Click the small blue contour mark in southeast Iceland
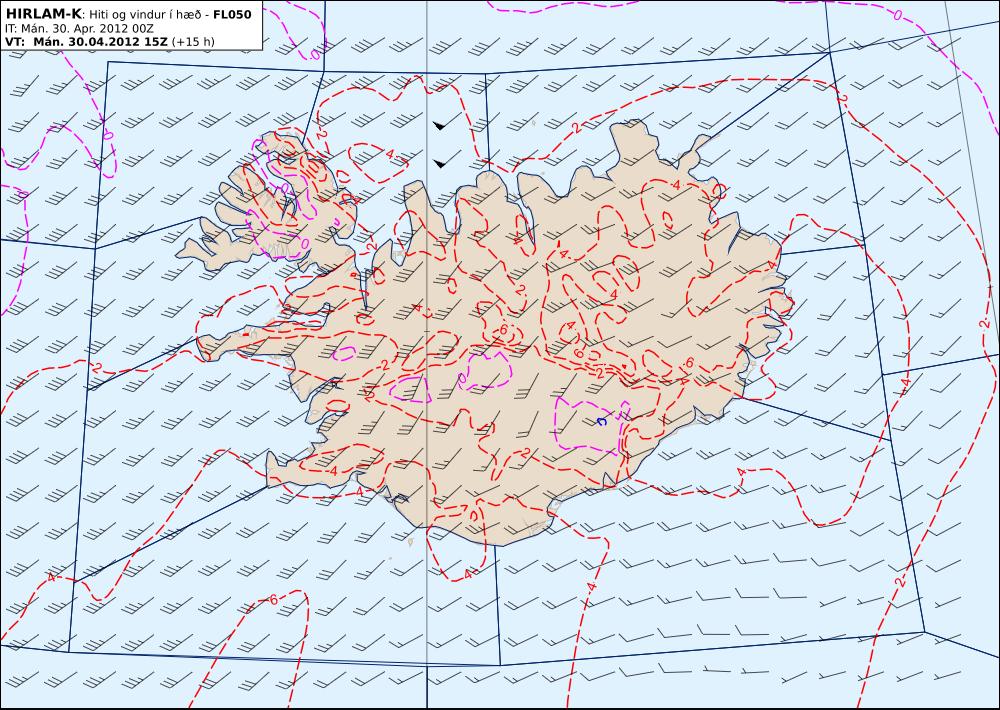The height and width of the screenshot is (710, 1000). pos(601,422)
